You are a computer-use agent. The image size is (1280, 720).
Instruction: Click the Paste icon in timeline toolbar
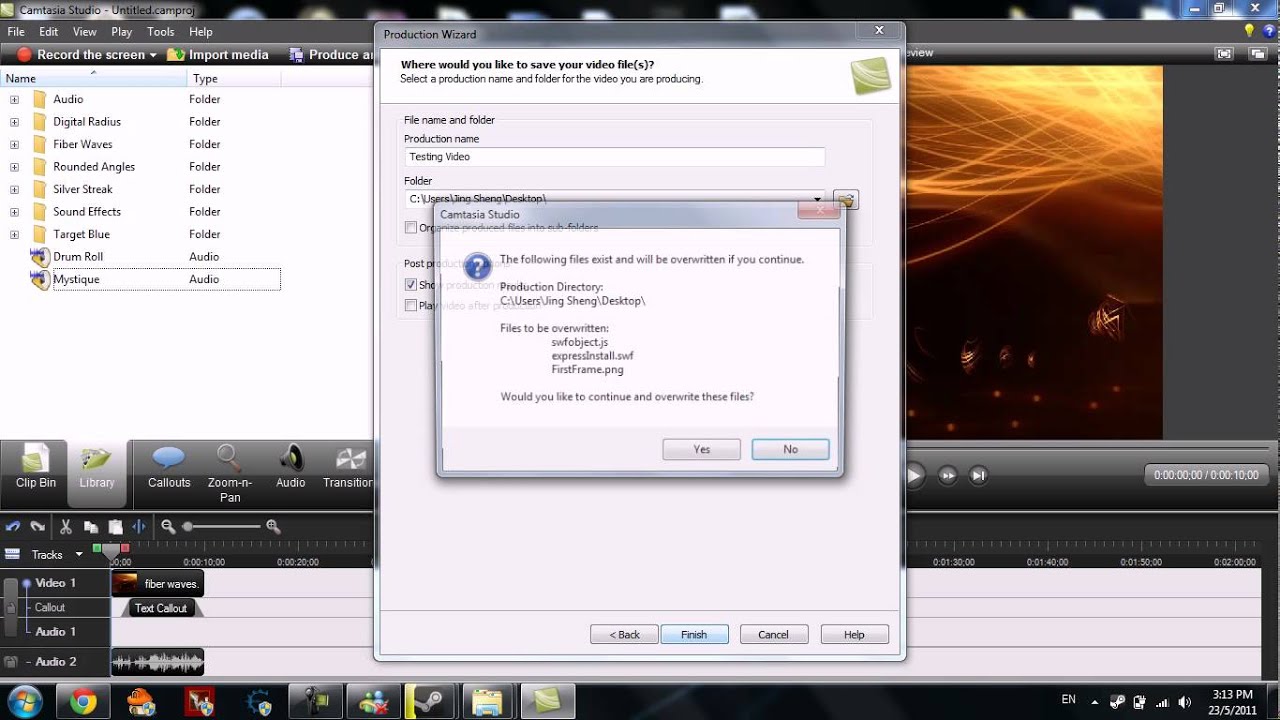[x=115, y=526]
